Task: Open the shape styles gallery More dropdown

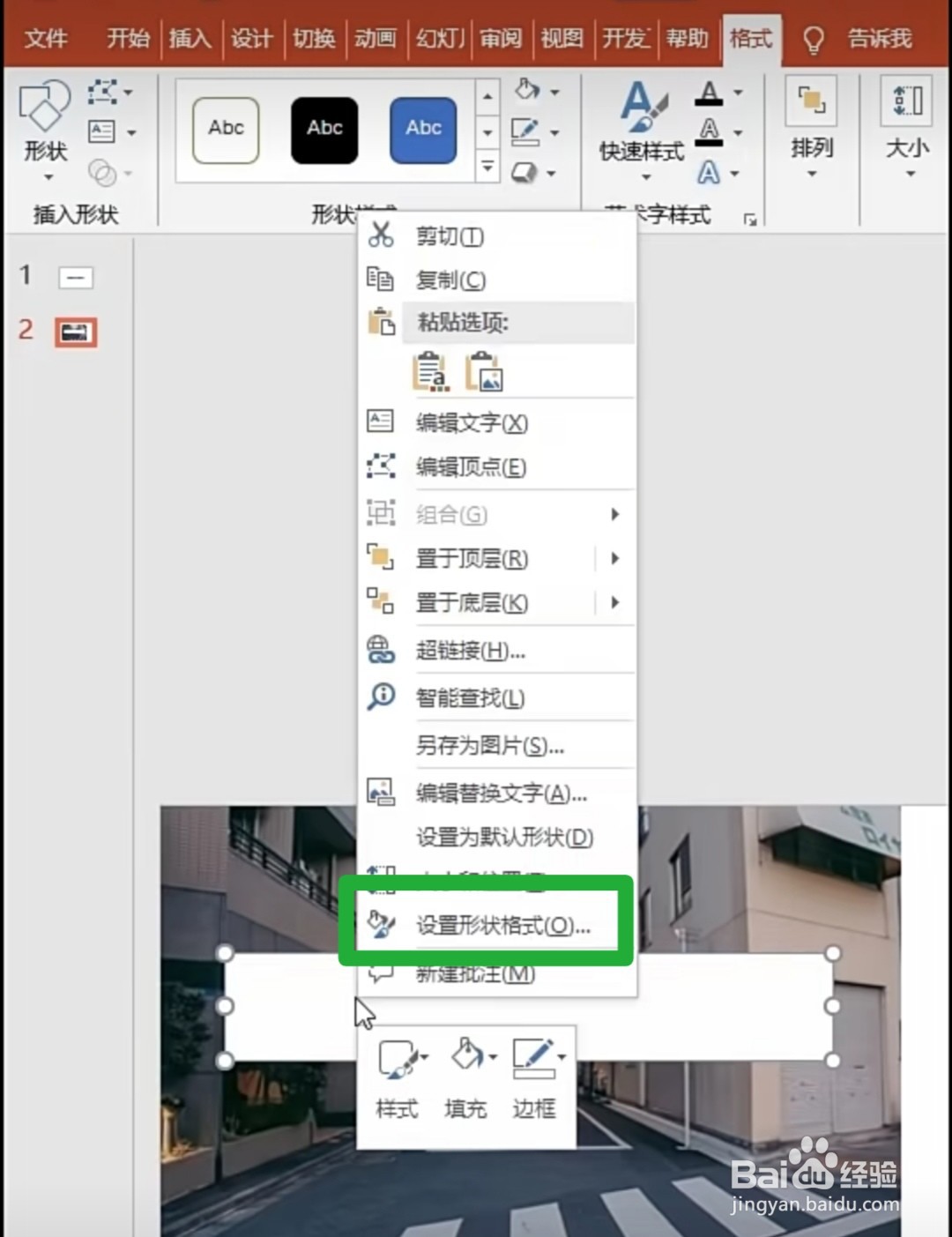Action: tap(487, 168)
